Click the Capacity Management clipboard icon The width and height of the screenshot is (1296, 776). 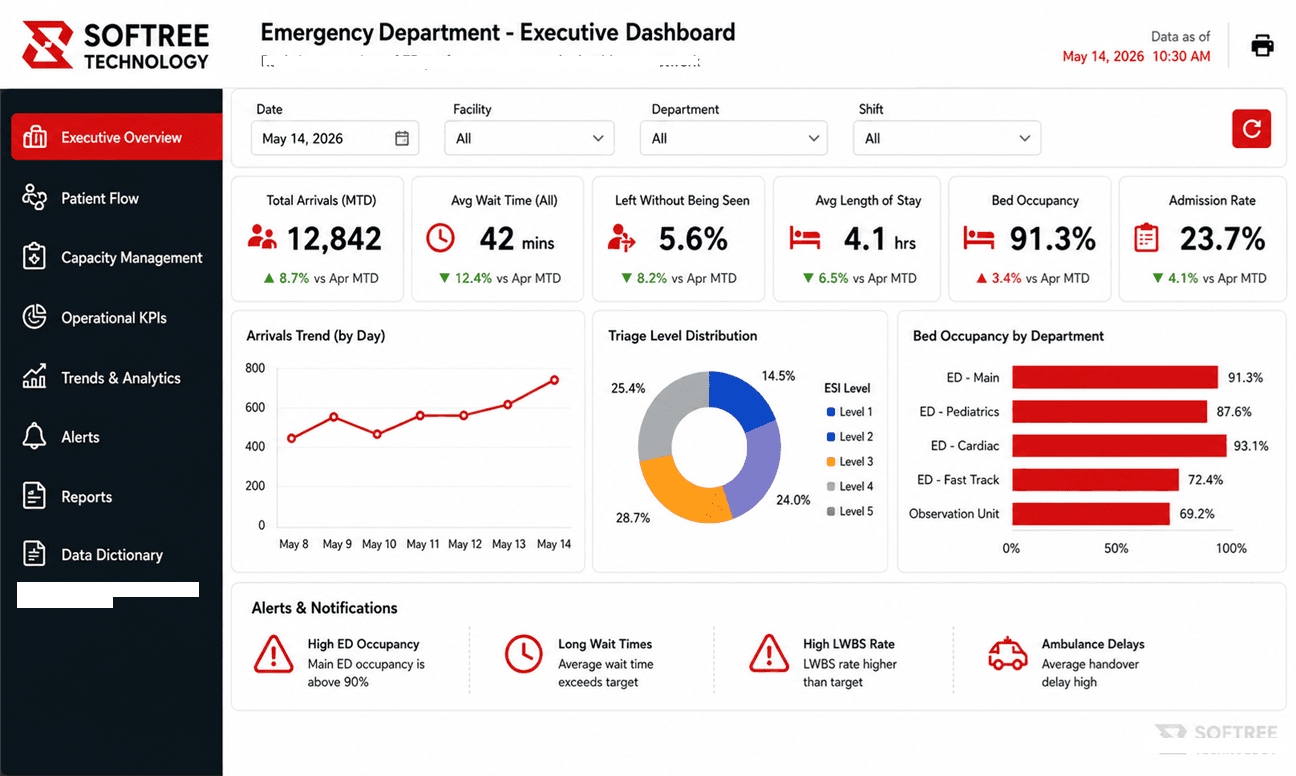pyautogui.click(x=35, y=257)
